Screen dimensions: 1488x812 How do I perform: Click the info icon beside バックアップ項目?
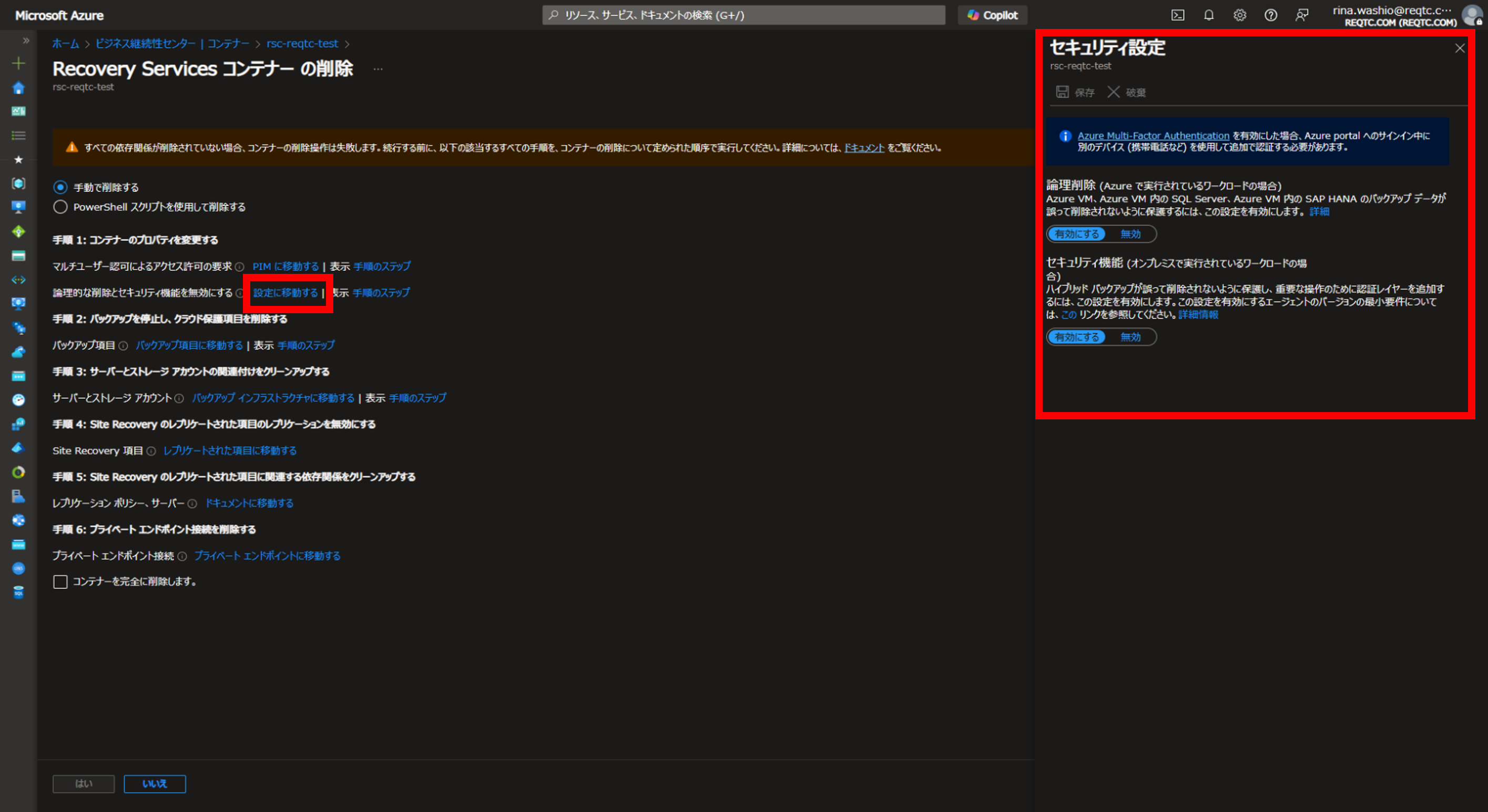(x=123, y=345)
